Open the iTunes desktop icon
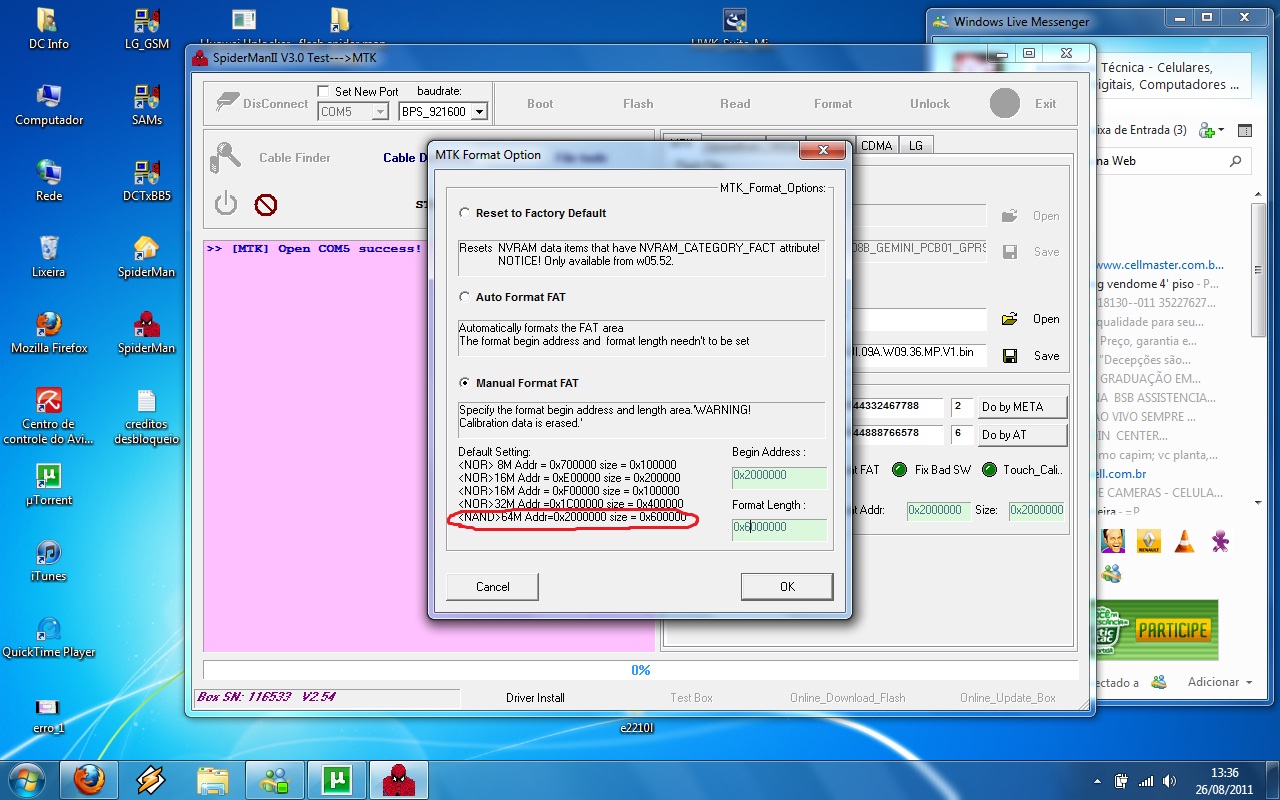This screenshot has height=800, width=1280. click(49, 562)
